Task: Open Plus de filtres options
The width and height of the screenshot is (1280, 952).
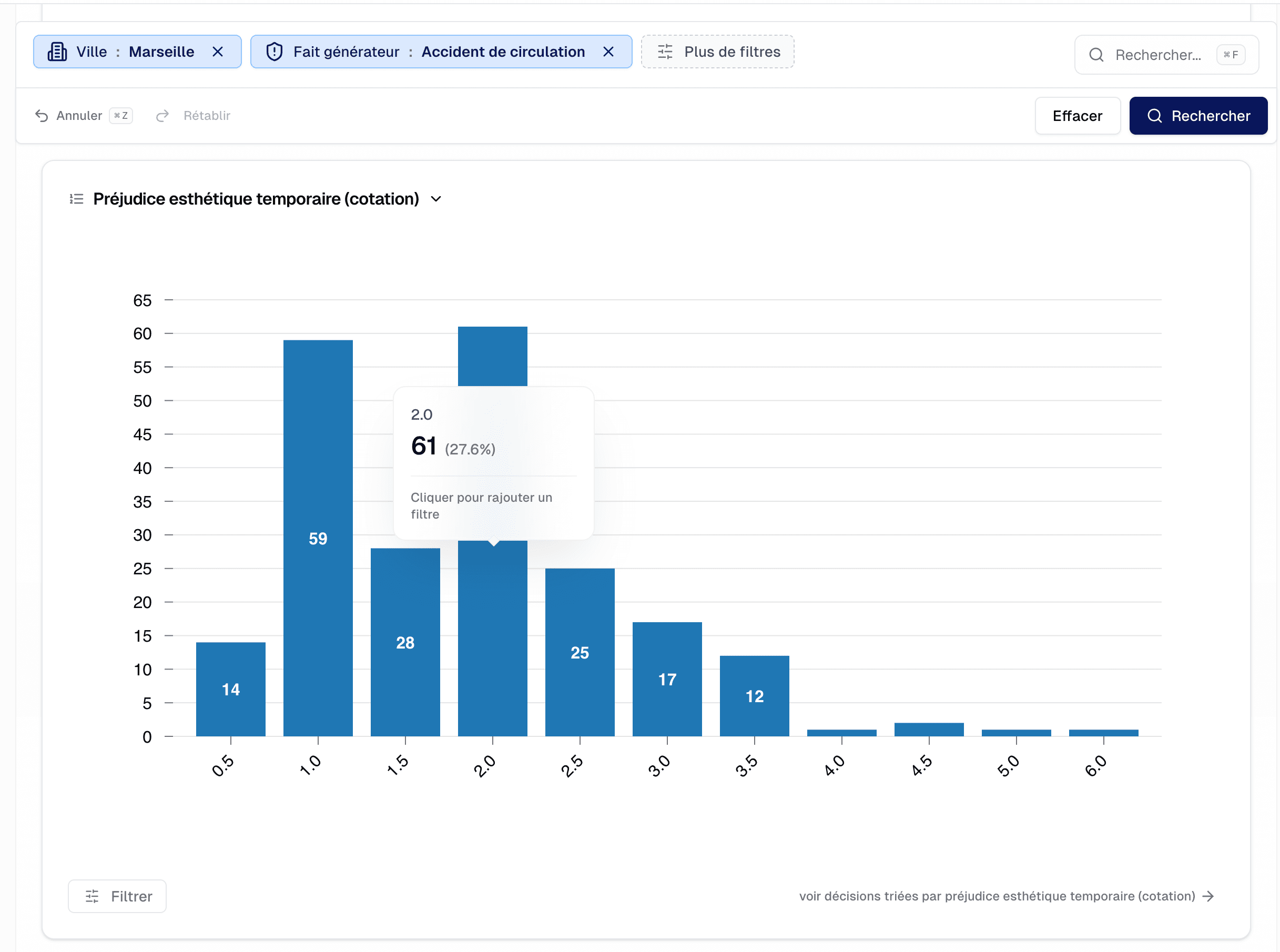Action: (x=717, y=52)
